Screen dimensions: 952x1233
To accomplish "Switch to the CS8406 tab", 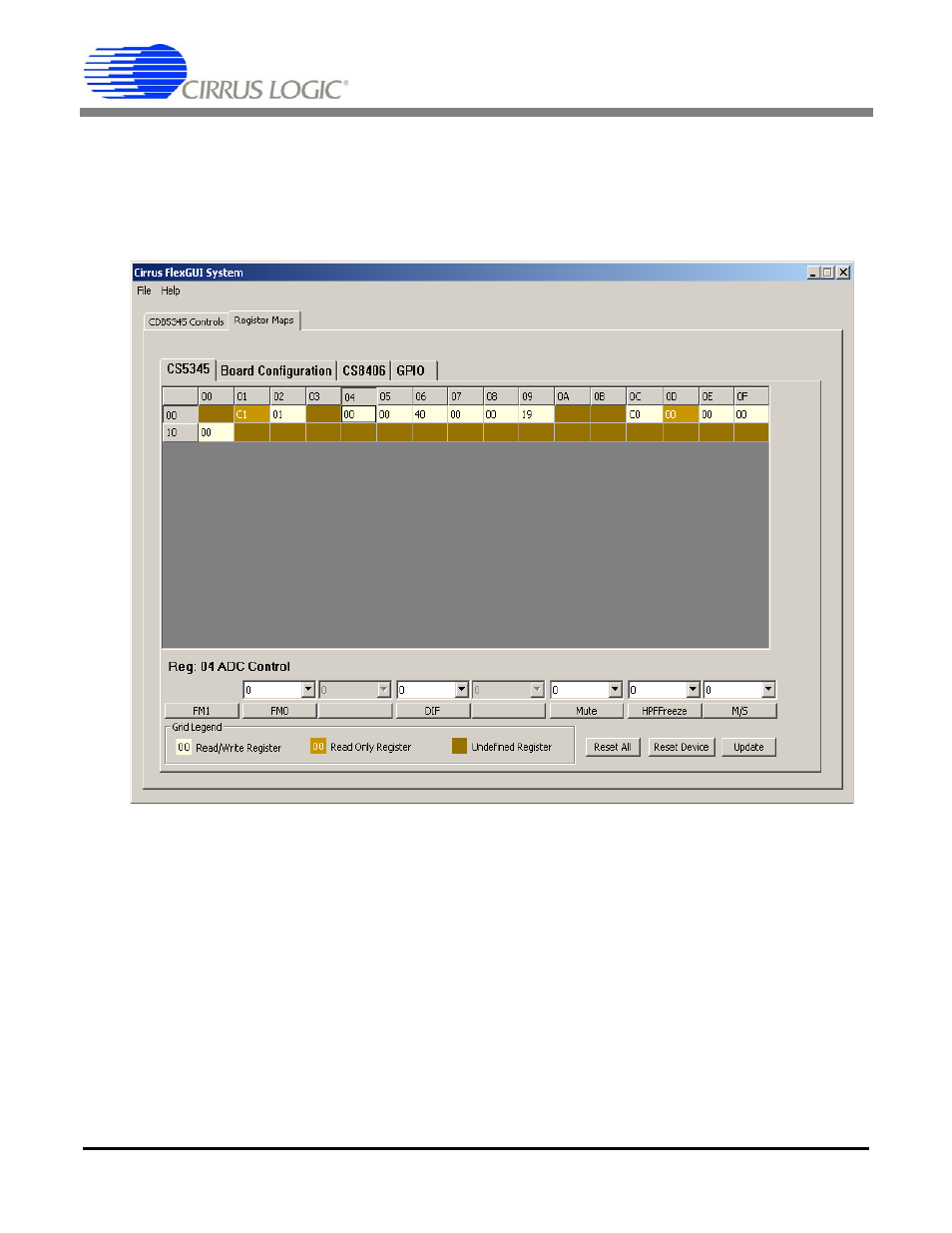I will (x=364, y=370).
